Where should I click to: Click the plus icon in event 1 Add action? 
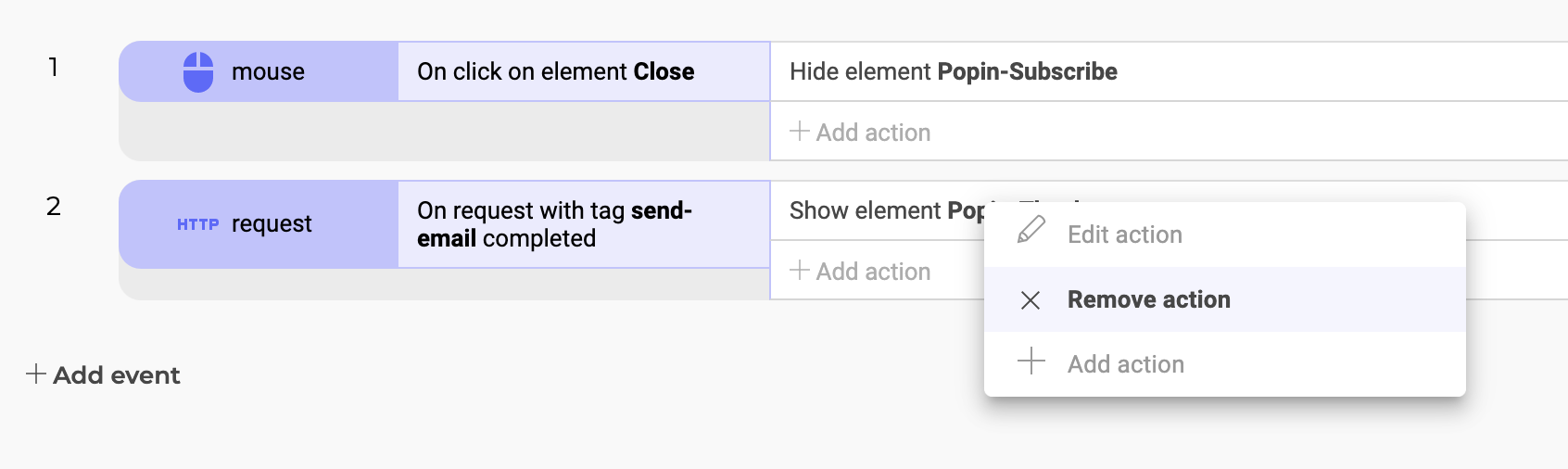(800, 131)
